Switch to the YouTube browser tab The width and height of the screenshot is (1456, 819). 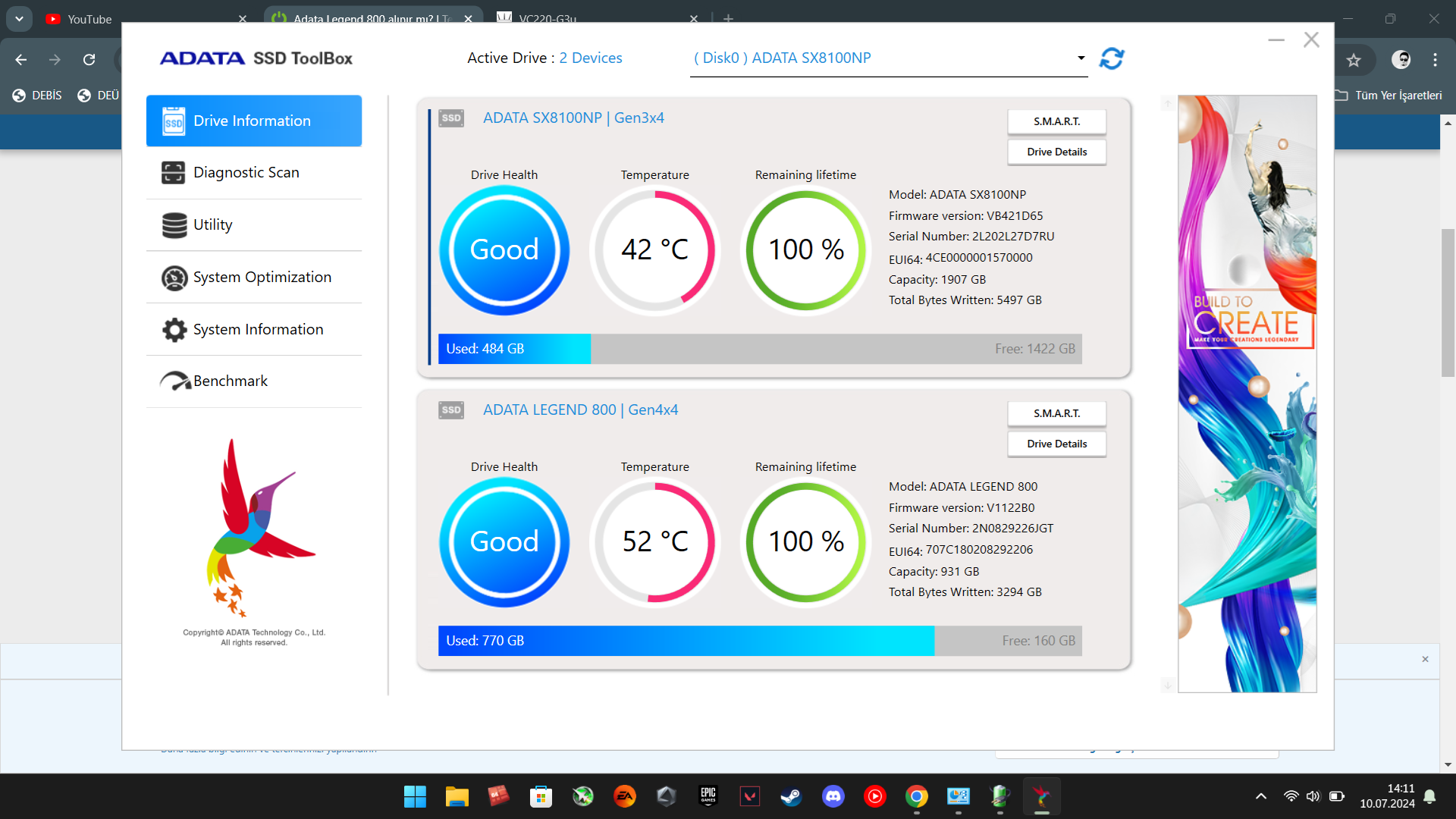click(x=89, y=19)
